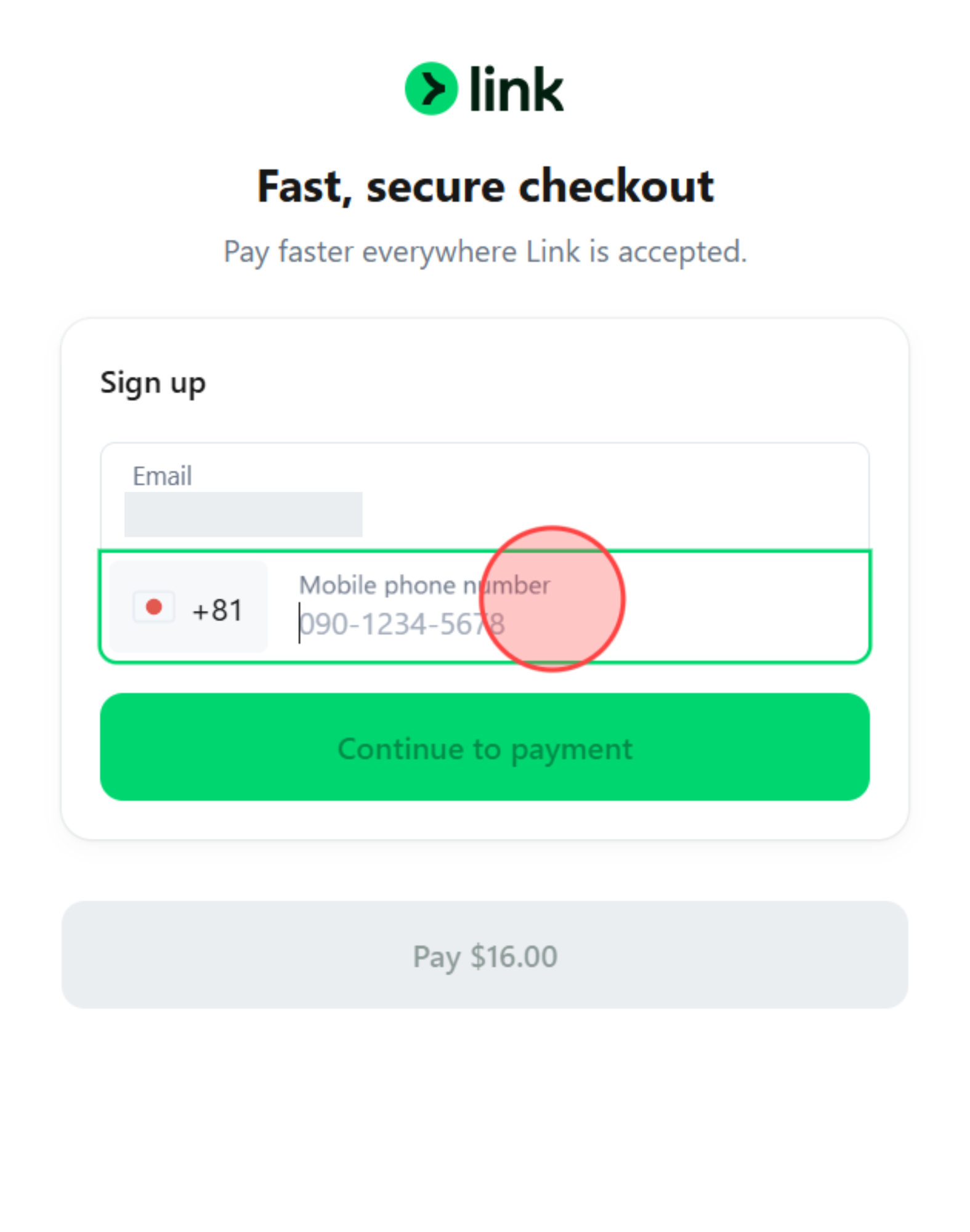Focus the Email input field

tap(431, 499)
